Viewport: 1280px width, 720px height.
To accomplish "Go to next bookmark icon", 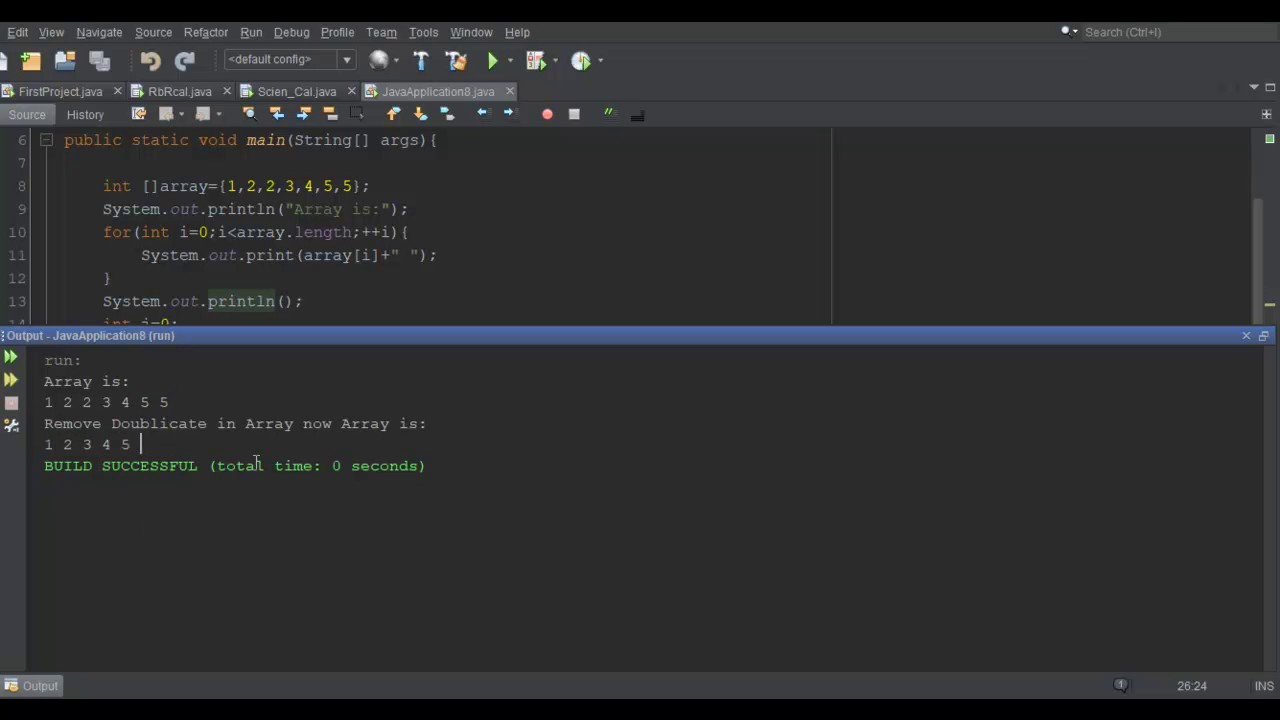I will pos(420,114).
